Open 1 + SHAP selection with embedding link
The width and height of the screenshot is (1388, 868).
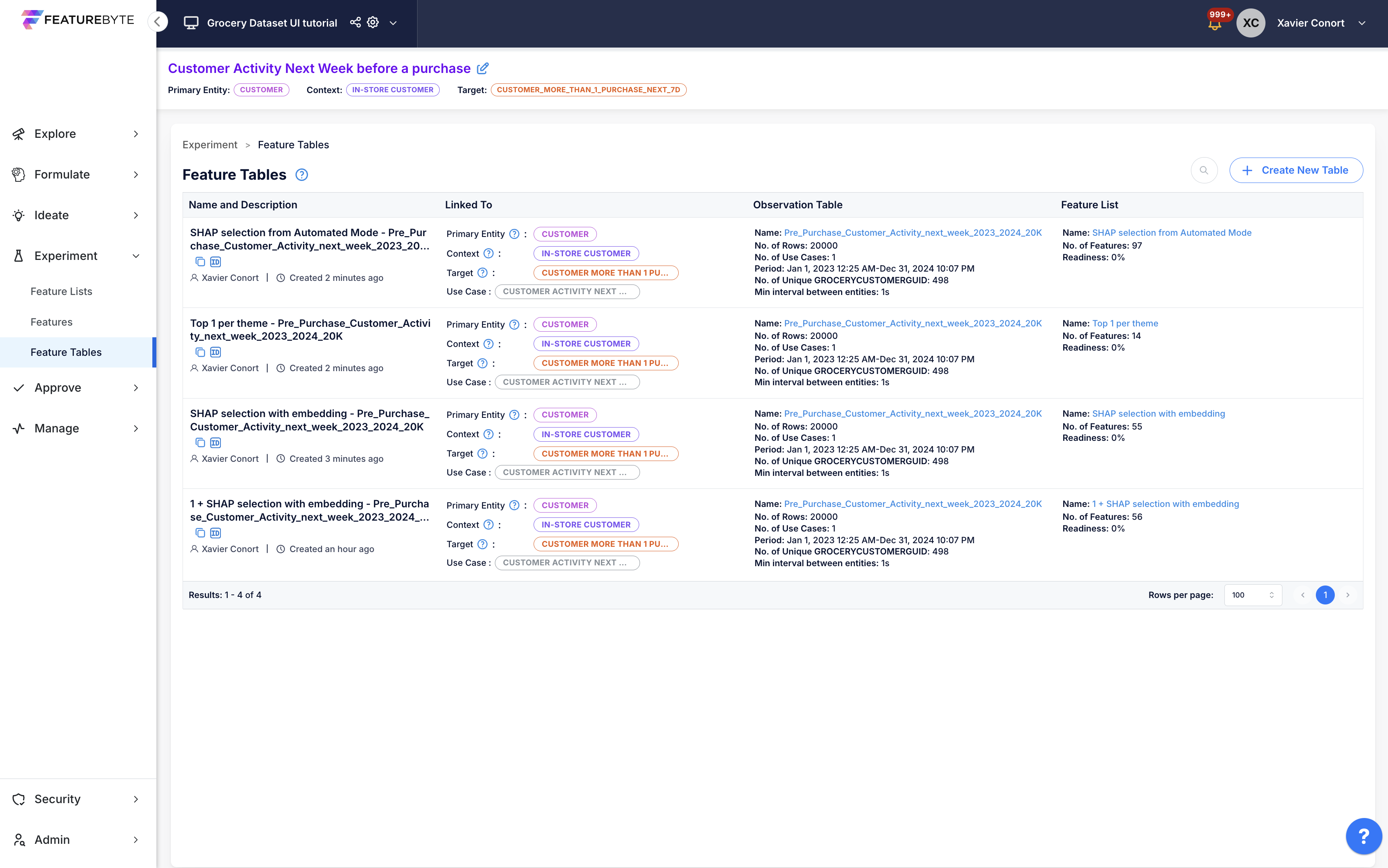click(1165, 503)
